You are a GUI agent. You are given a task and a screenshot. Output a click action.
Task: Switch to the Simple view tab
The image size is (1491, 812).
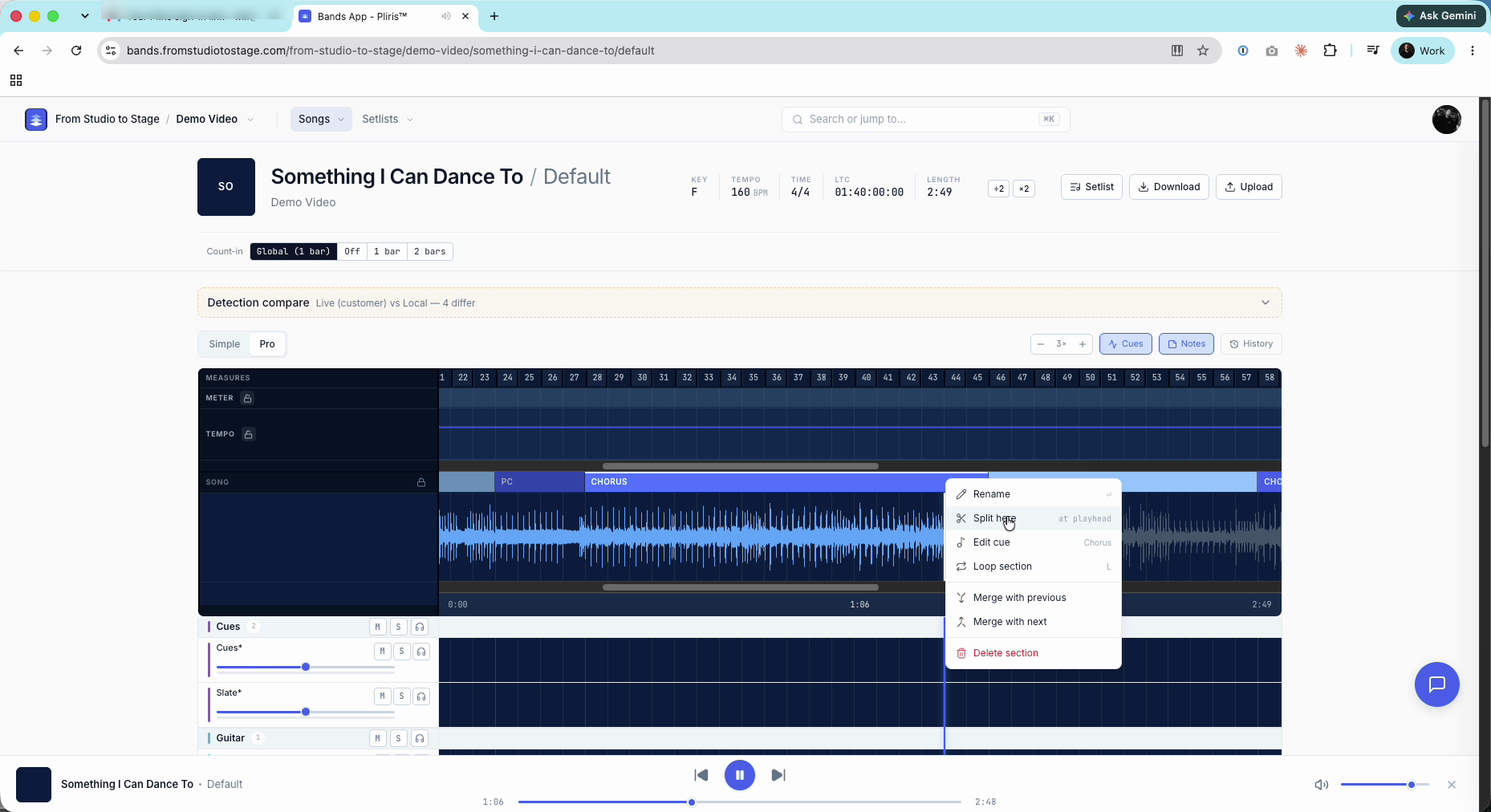225,344
